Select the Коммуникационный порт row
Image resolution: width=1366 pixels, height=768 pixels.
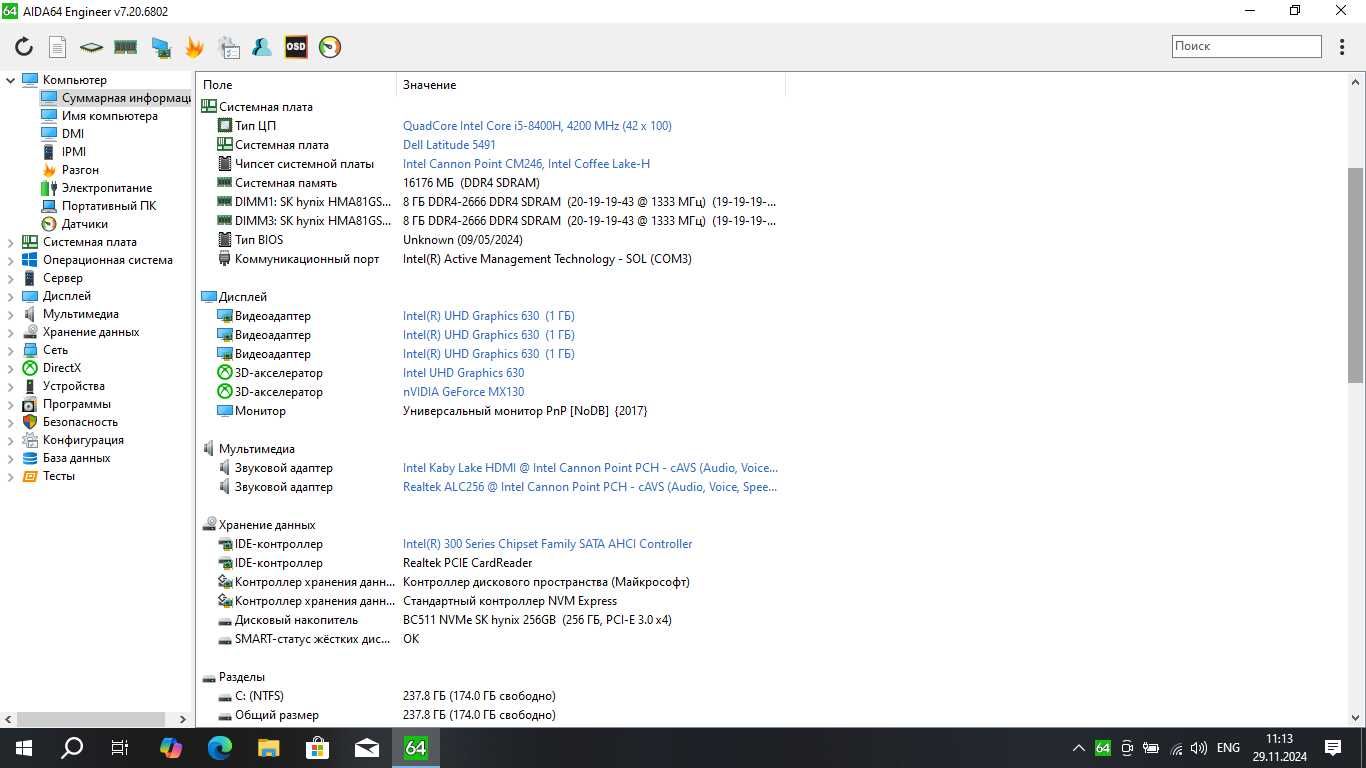(x=490, y=259)
